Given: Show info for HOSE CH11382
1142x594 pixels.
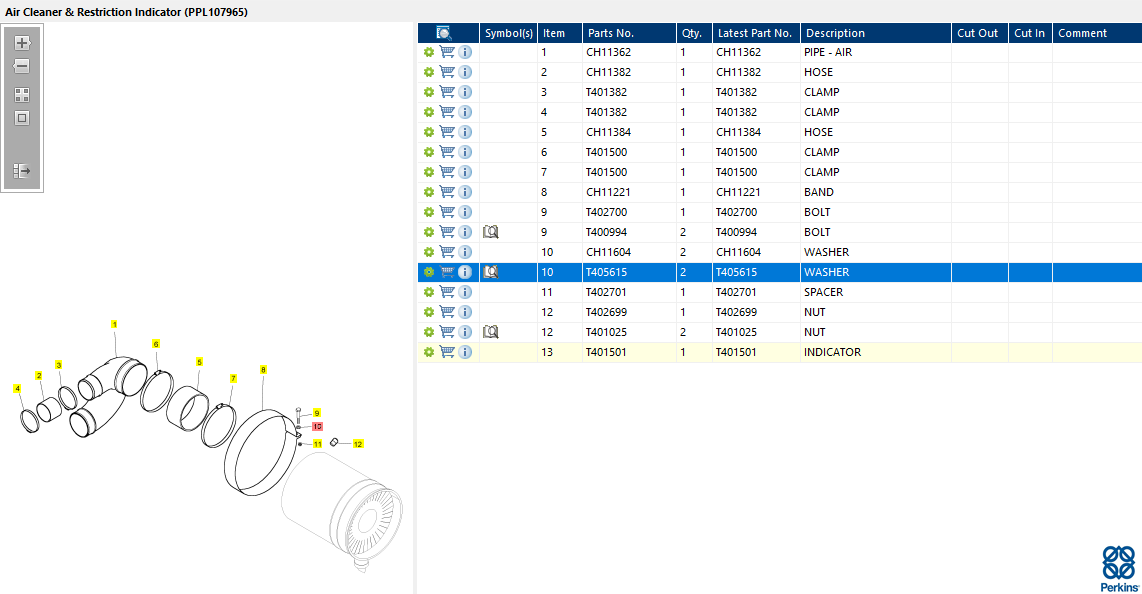Looking at the screenshot, I should pos(465,72).
